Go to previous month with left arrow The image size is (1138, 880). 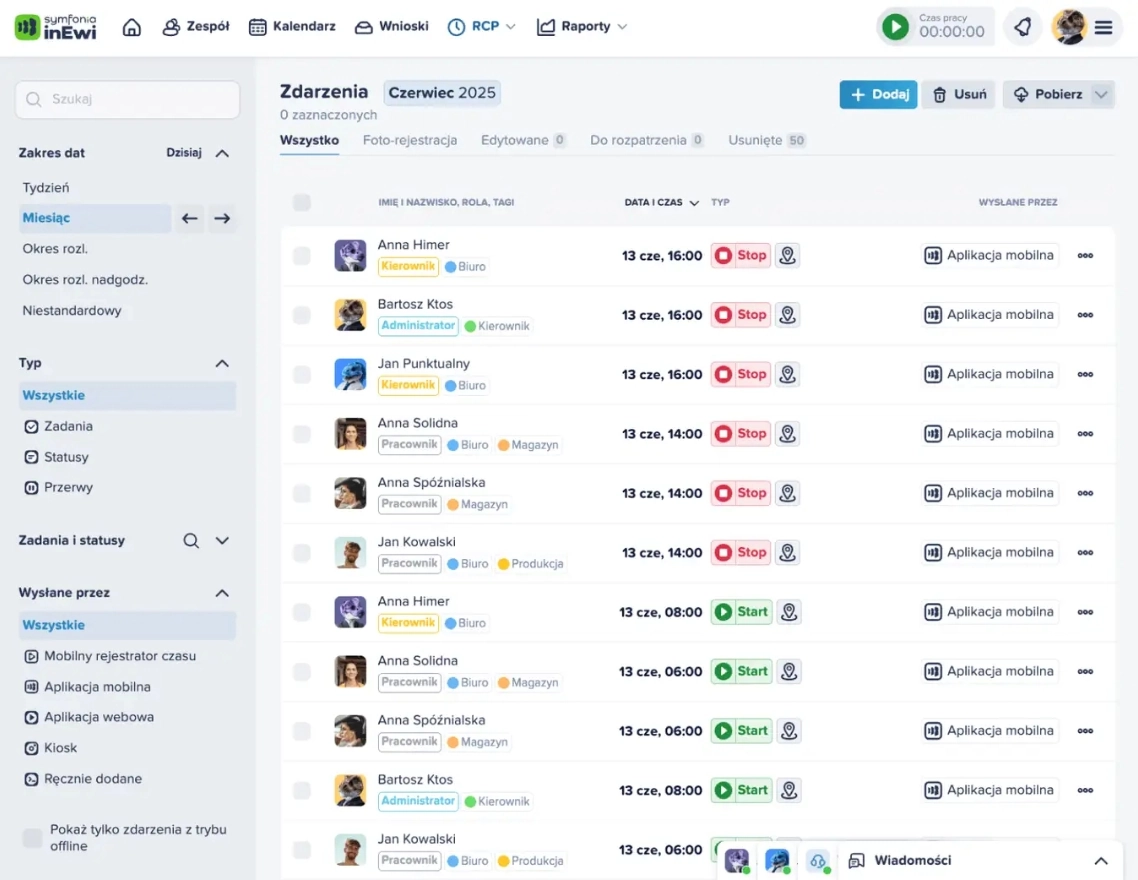pos(189,218)
